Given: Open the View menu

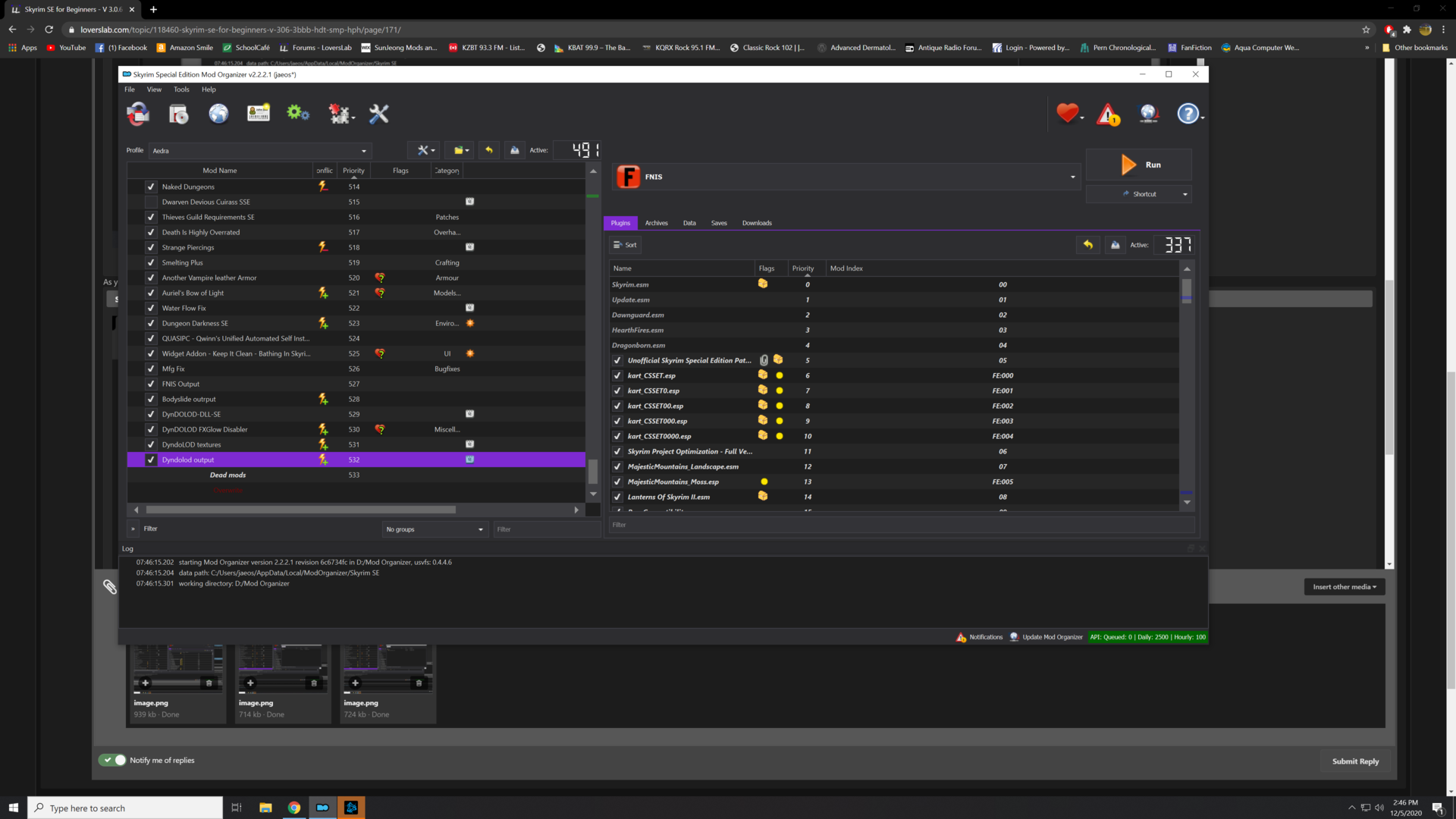Looking at the screenshot, I should point(154,89).
